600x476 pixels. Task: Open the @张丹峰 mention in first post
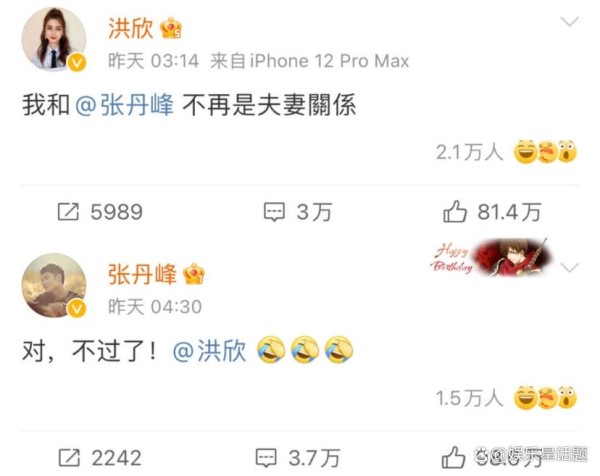pos(124,105)
